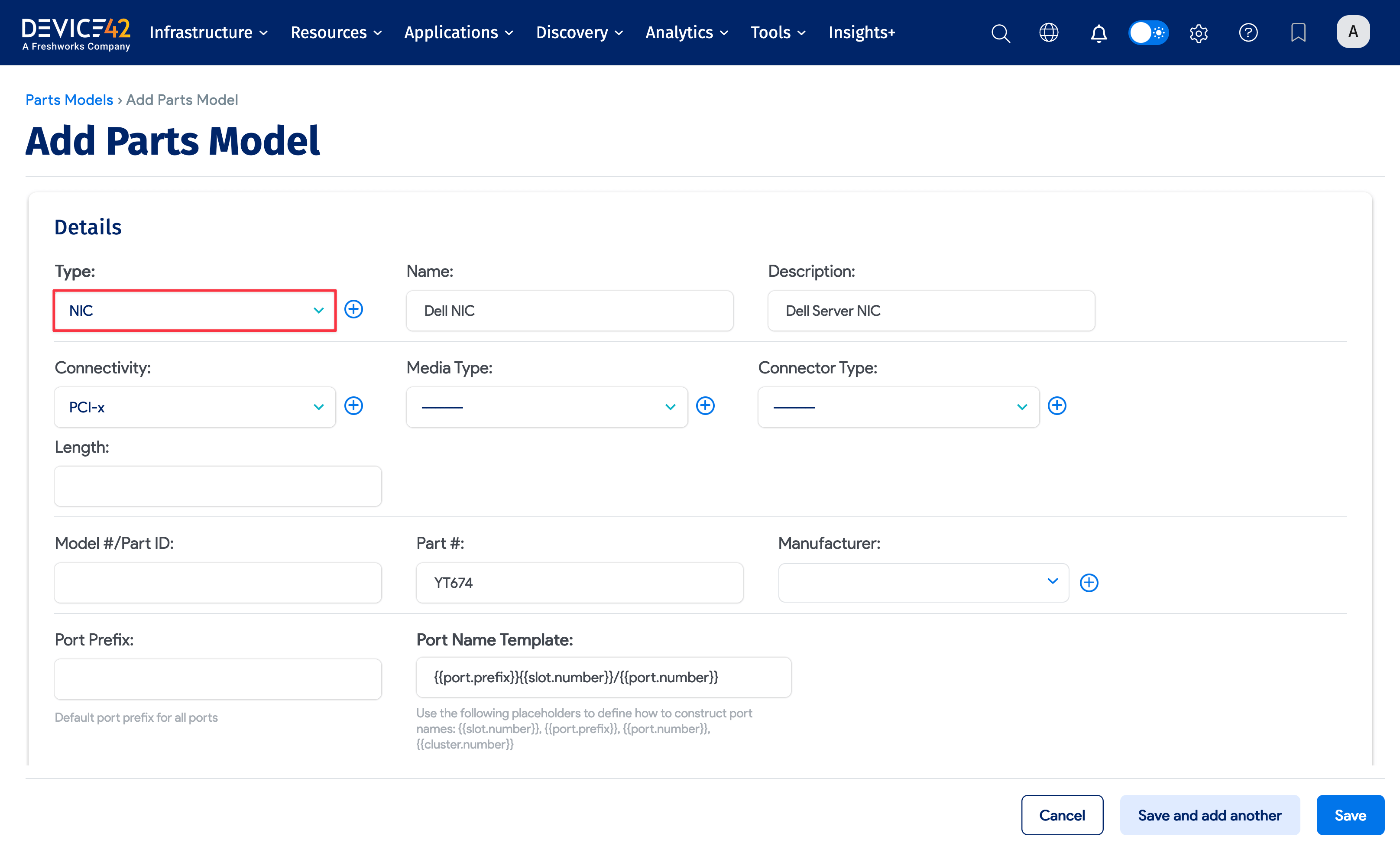The width and height of the screenshot is (1400, 843).
Task: Expand the Connectivity dropdown PCI-x
Action: (195, 407)
